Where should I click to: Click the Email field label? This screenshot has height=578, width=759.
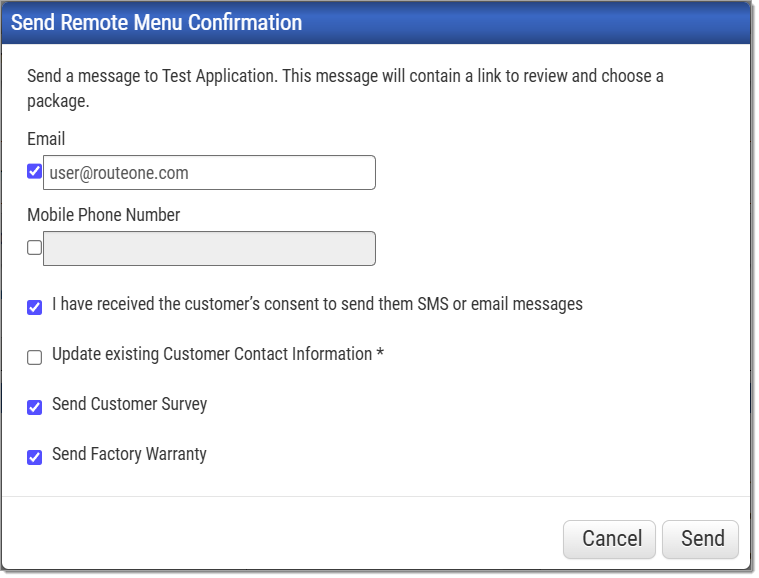46,139
